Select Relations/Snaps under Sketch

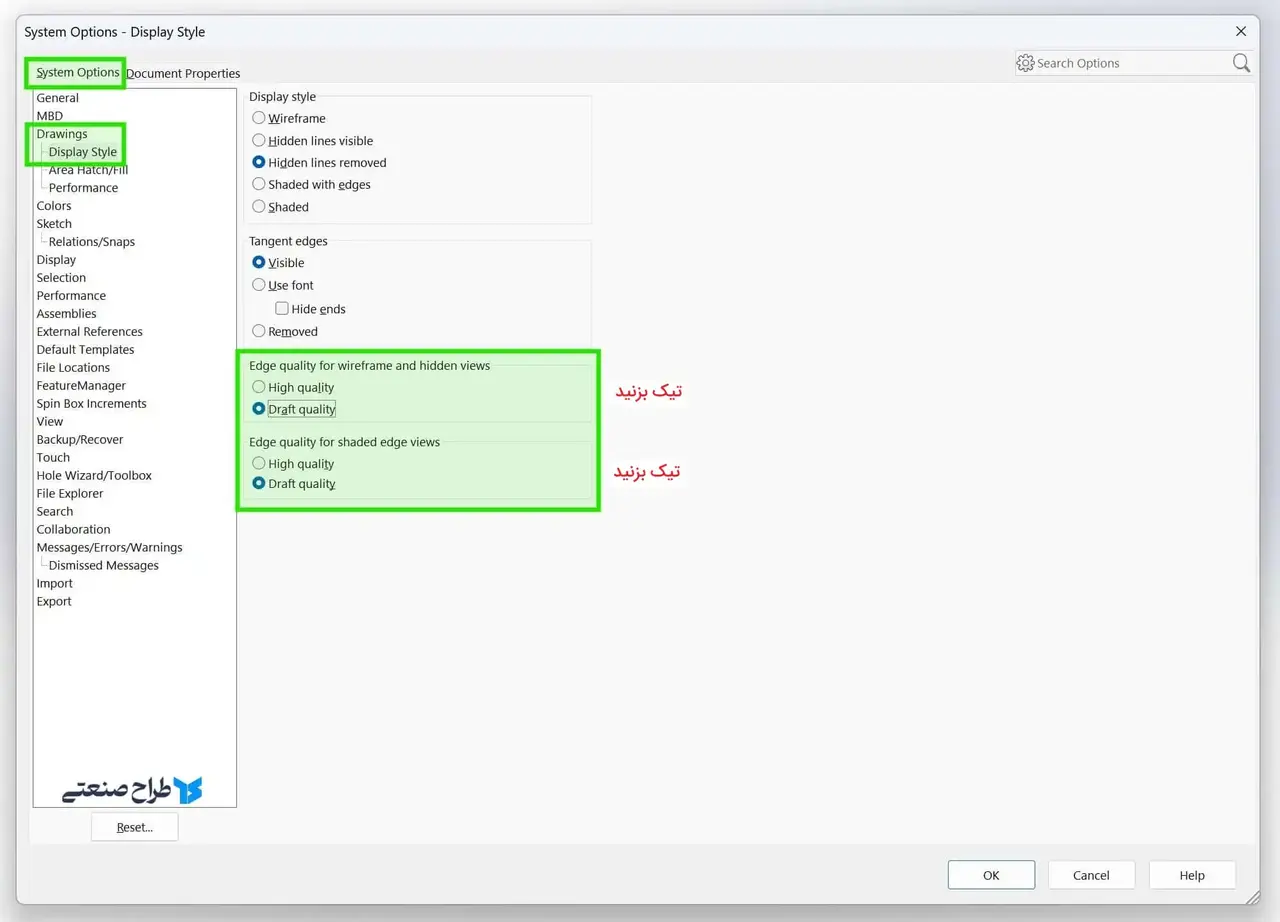[x=91, y=242]
